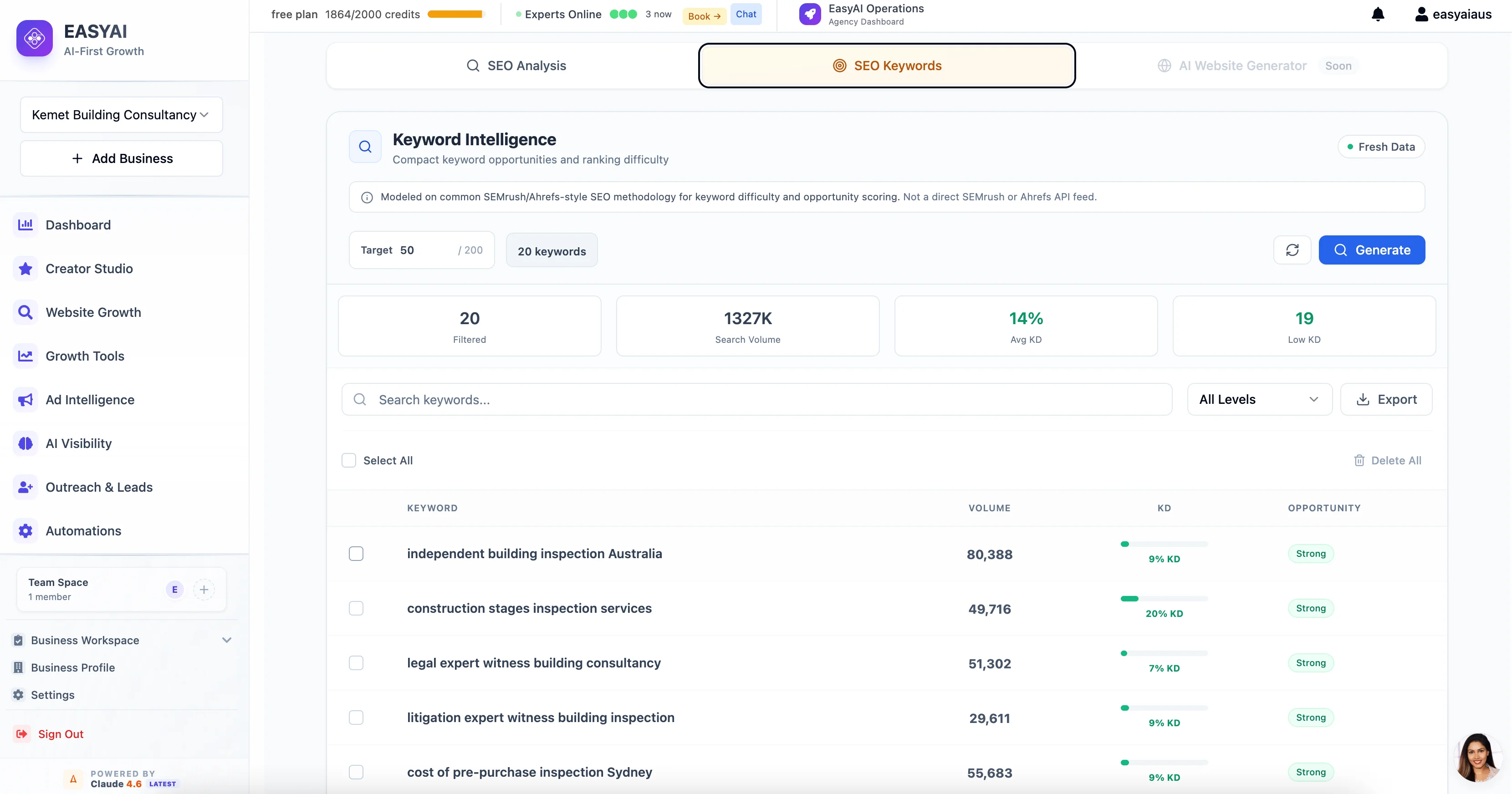1512x794 pixels.
Task: Collapse the Business Workspace section
Action: coord(227,640)
